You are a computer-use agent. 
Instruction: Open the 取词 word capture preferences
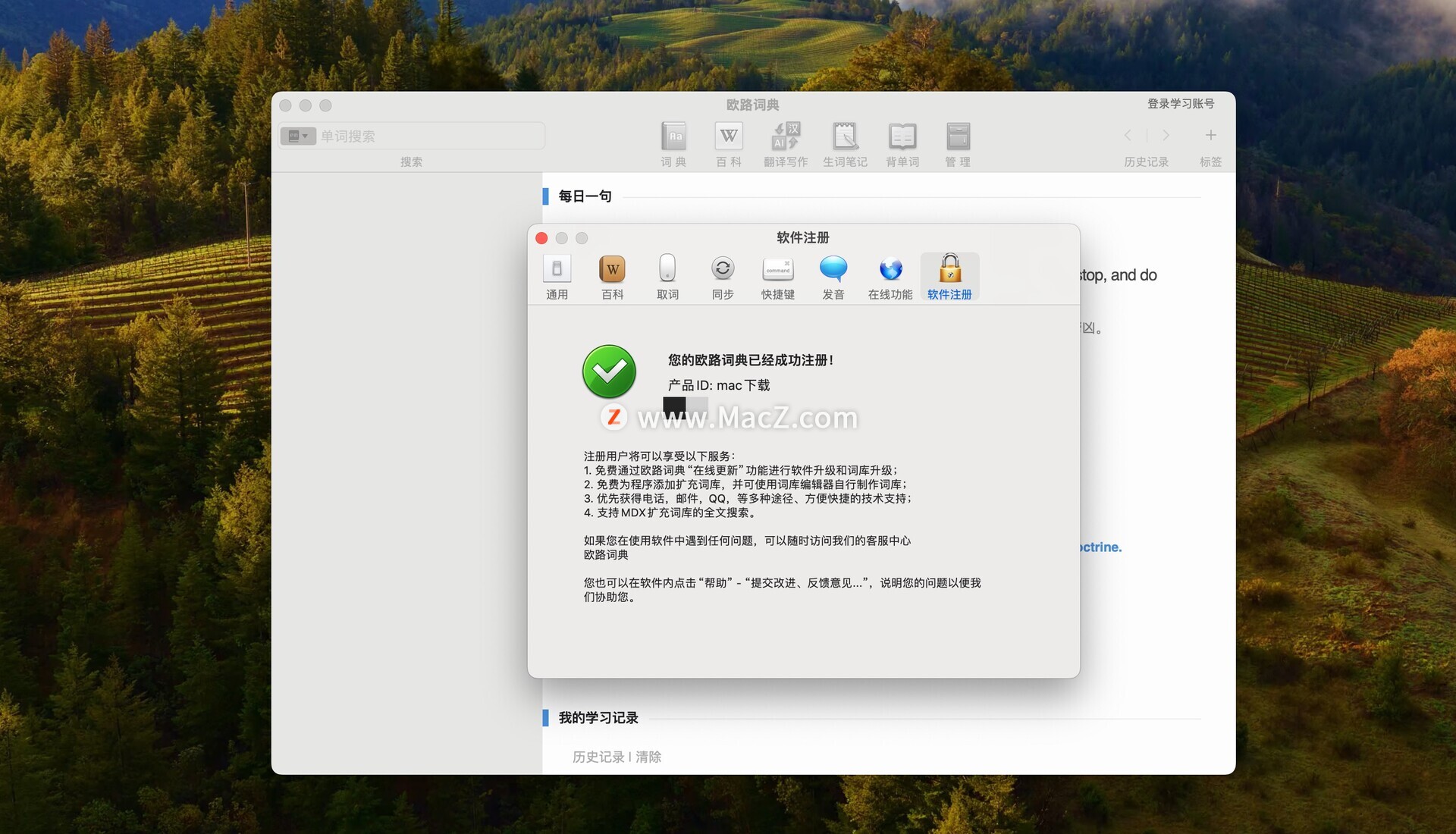(x=667, y=277)
